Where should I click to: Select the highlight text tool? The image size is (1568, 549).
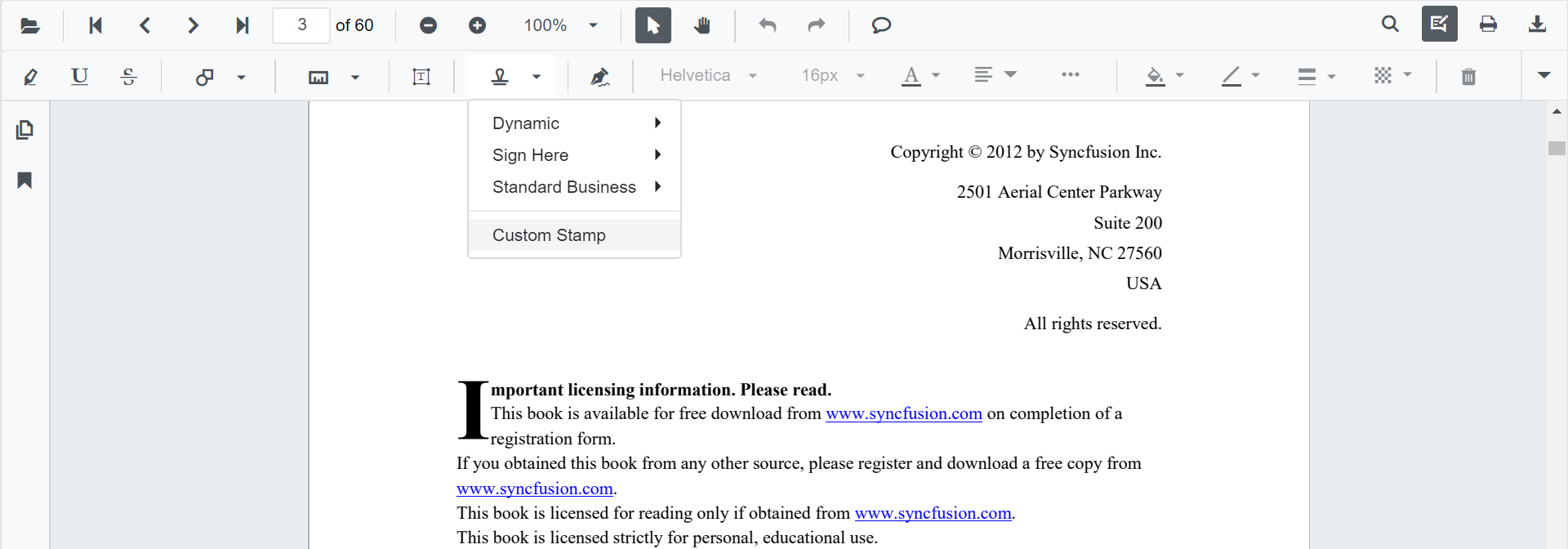click(x=30, y=77)
